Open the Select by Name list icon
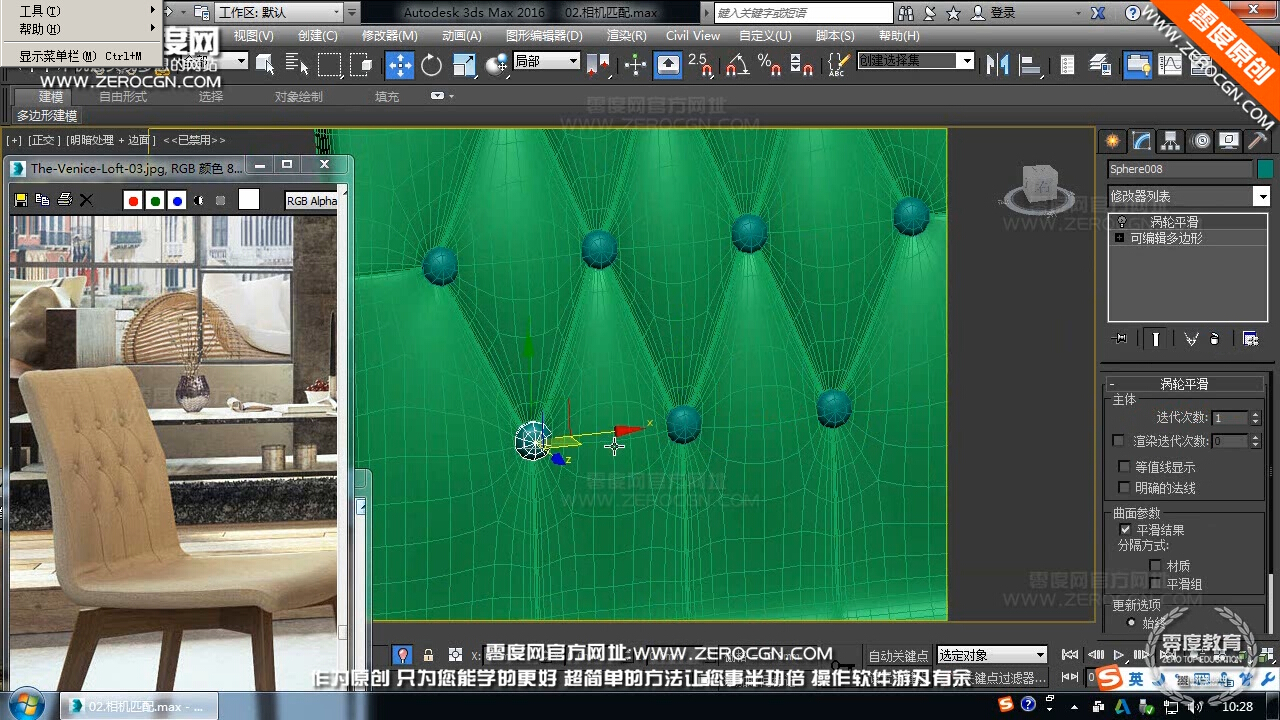Screen dimensions: 1280x720 [x=297, y=65]
